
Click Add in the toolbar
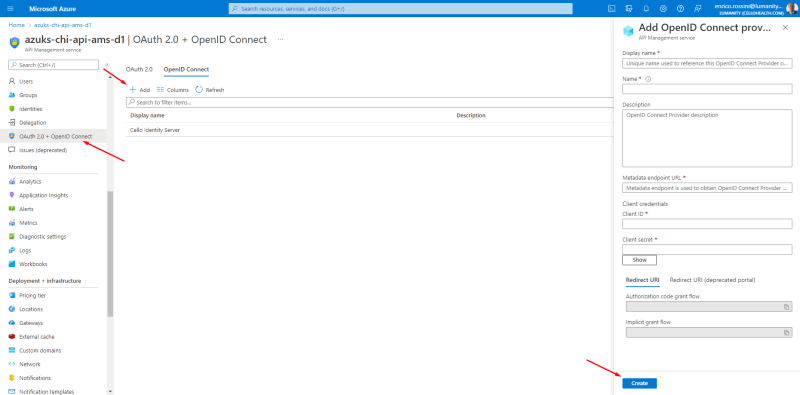[139, 90]
